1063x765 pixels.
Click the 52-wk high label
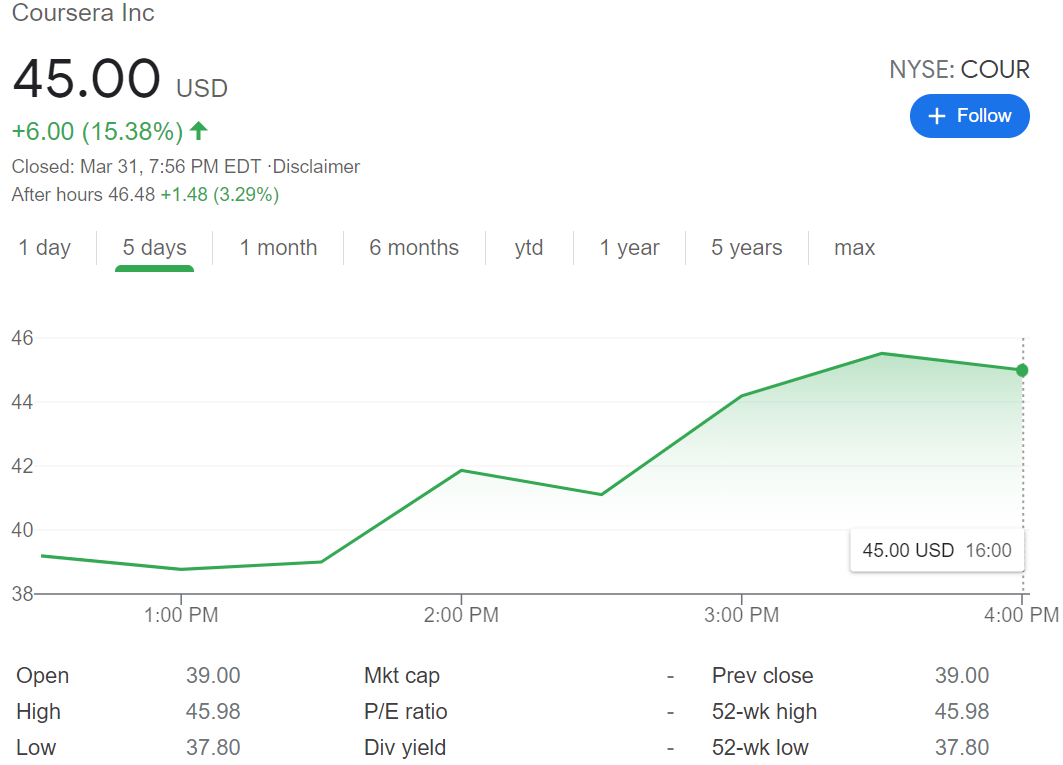click(765, 711)
